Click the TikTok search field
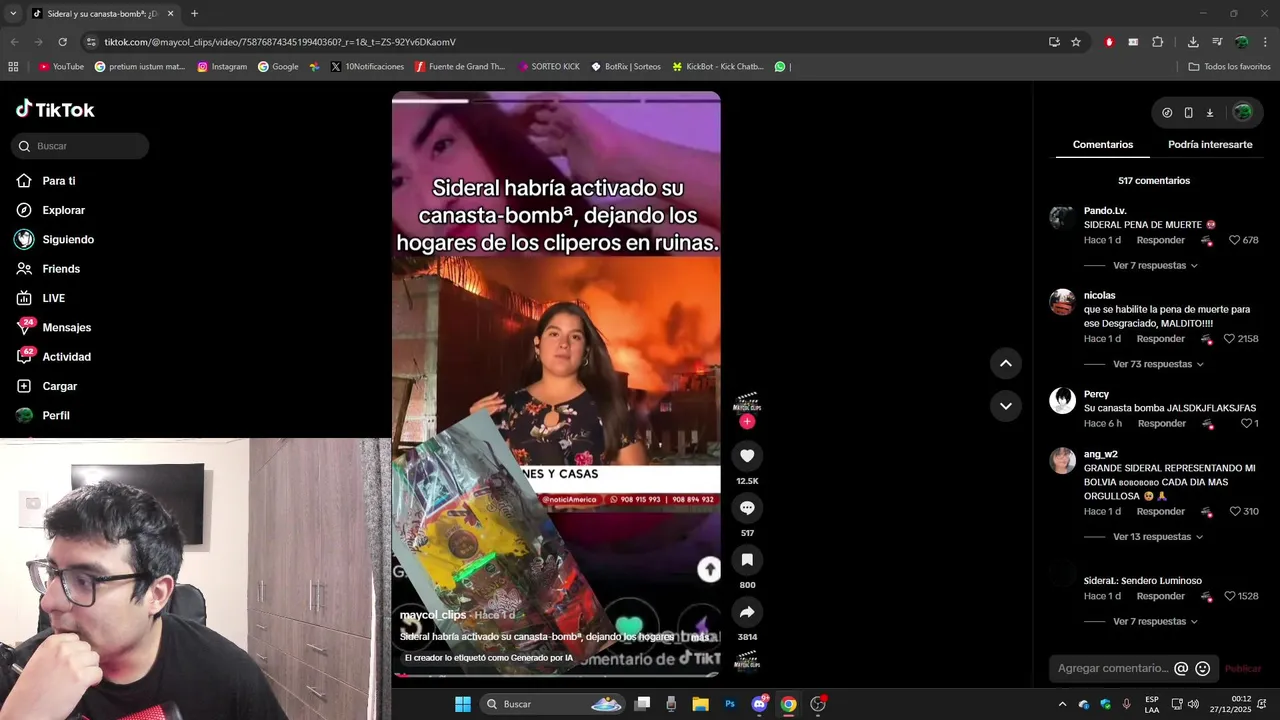Image resolution: width=1280 pixels, height=720 pixels. pyautogui.click(x=80, y=146)
